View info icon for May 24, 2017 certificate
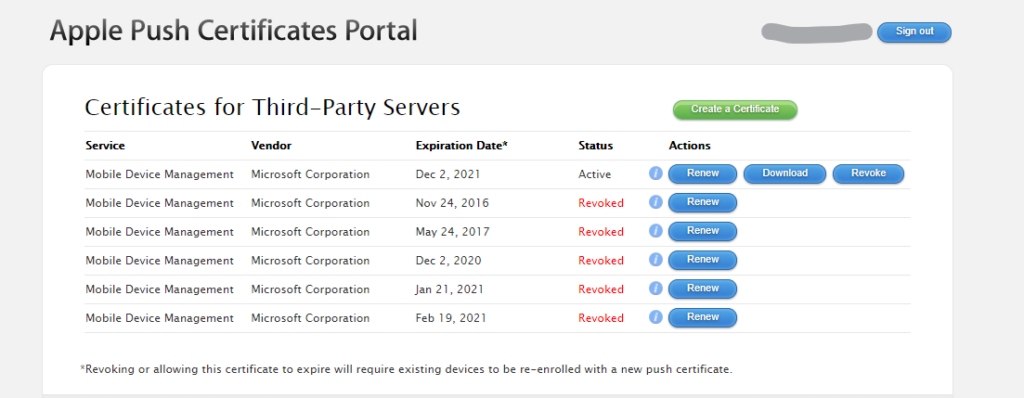Image resolution: width=1024 pixels, height=398 pixels. point(656,231)
